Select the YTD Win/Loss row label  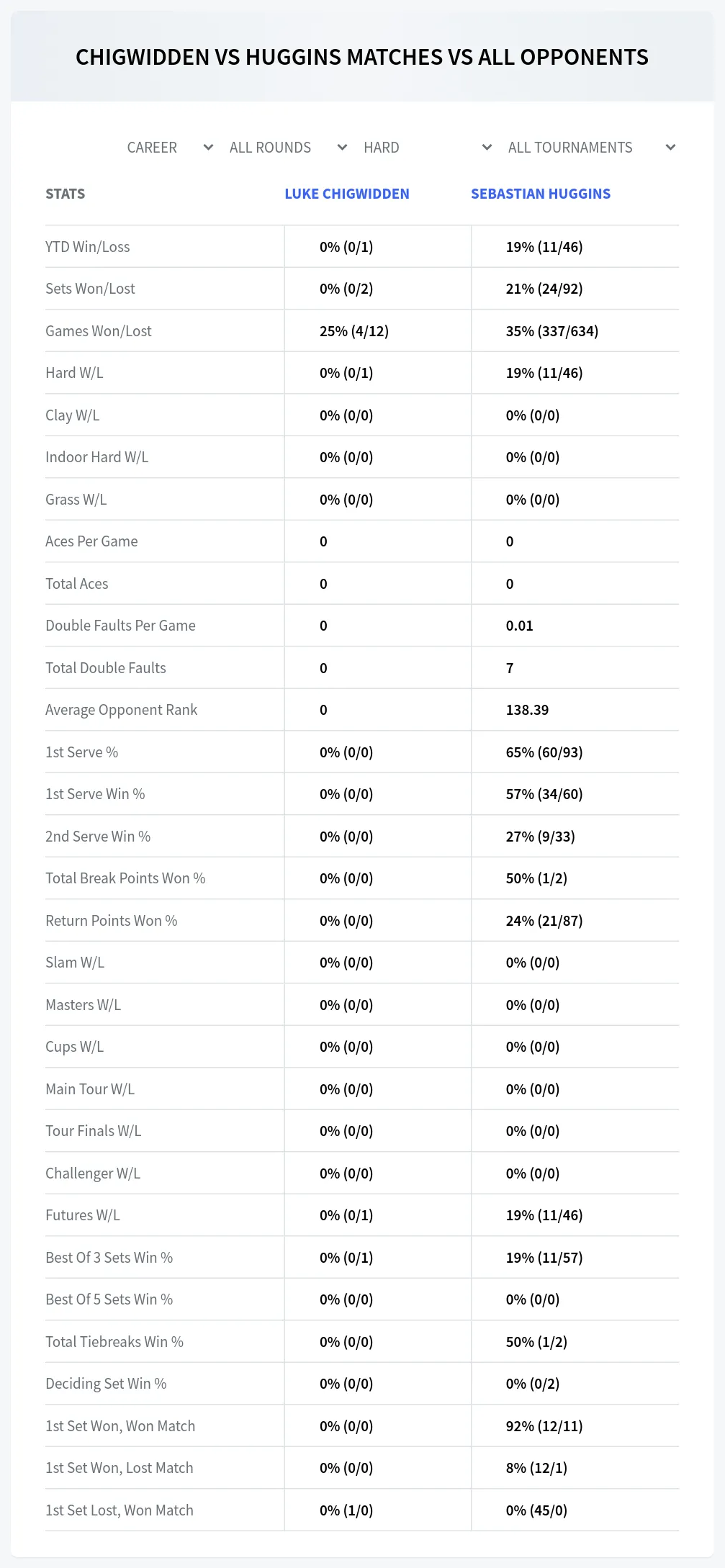click(x=88, y=247)
